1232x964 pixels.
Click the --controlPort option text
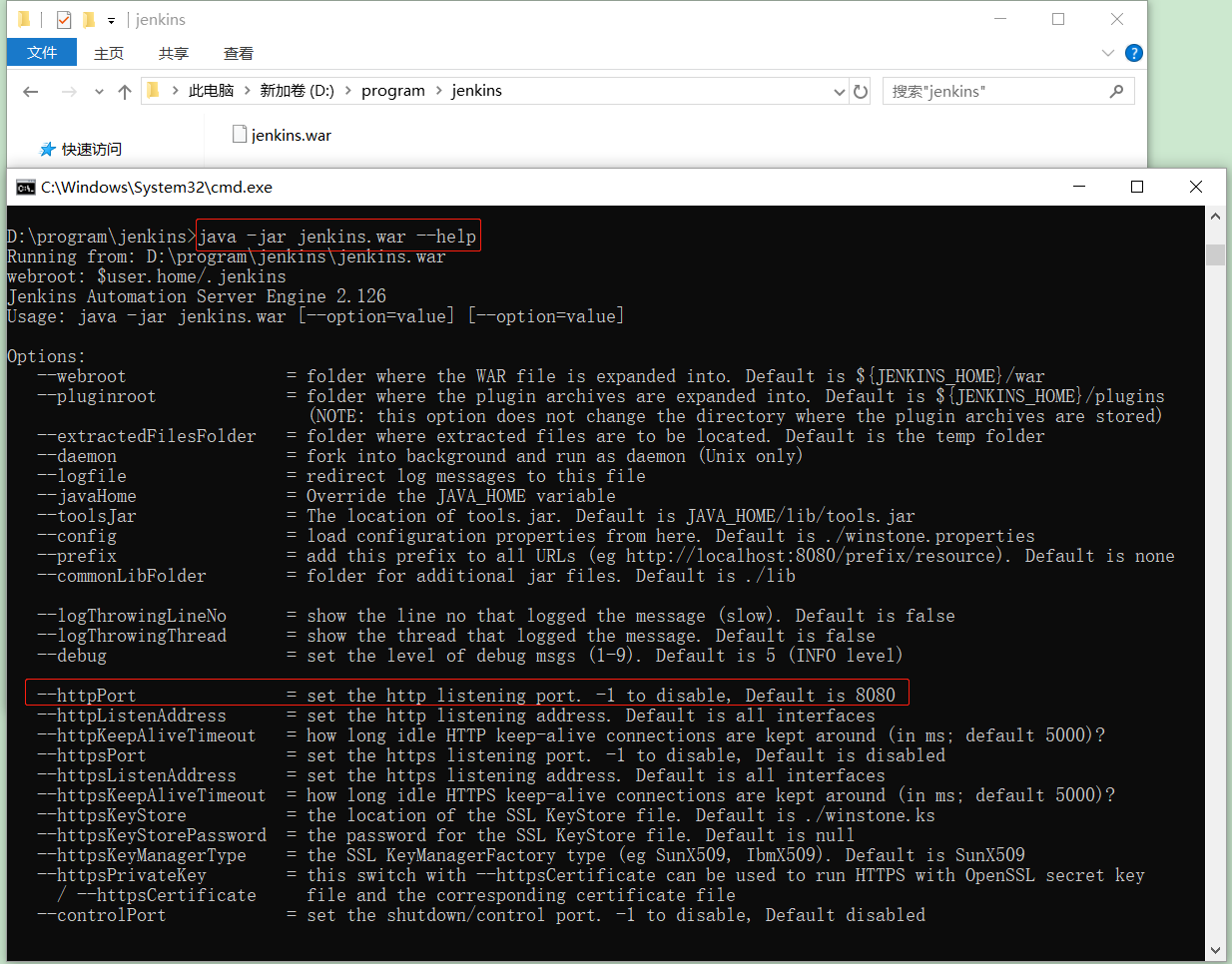click(x=101, y=915)
